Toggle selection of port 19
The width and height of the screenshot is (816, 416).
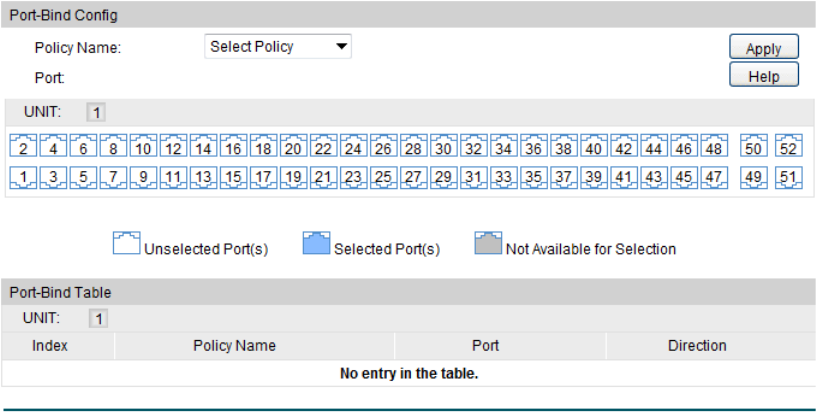click(294, 178)
